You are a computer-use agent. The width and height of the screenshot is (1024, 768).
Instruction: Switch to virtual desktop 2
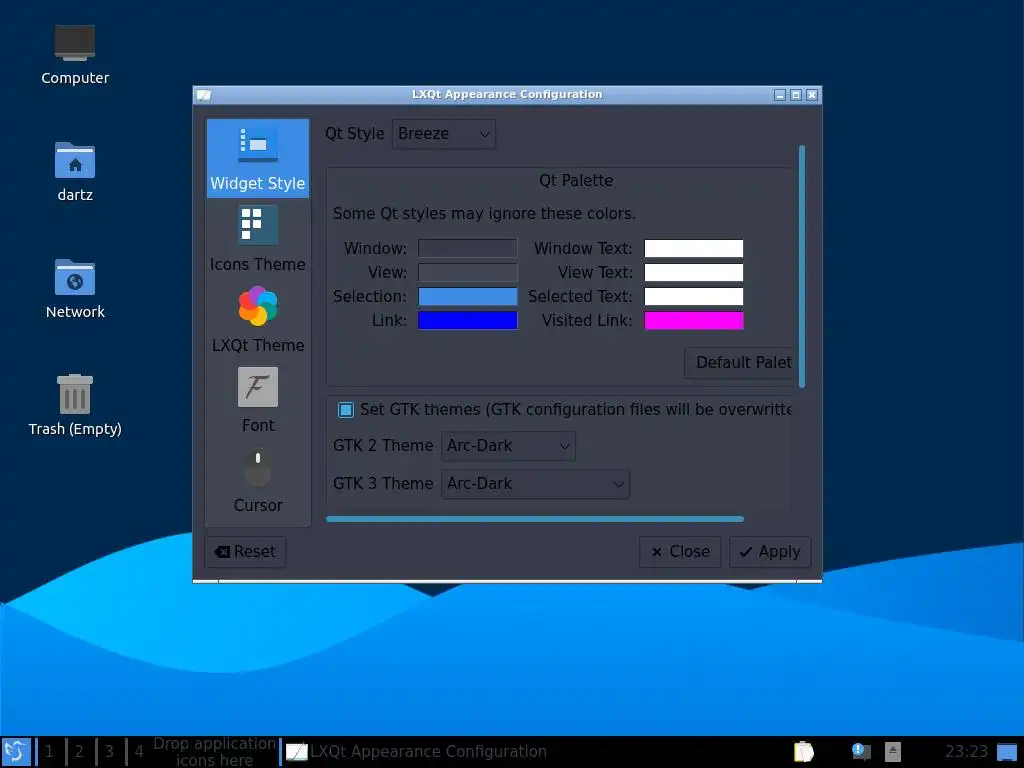(x=79, y=752)
